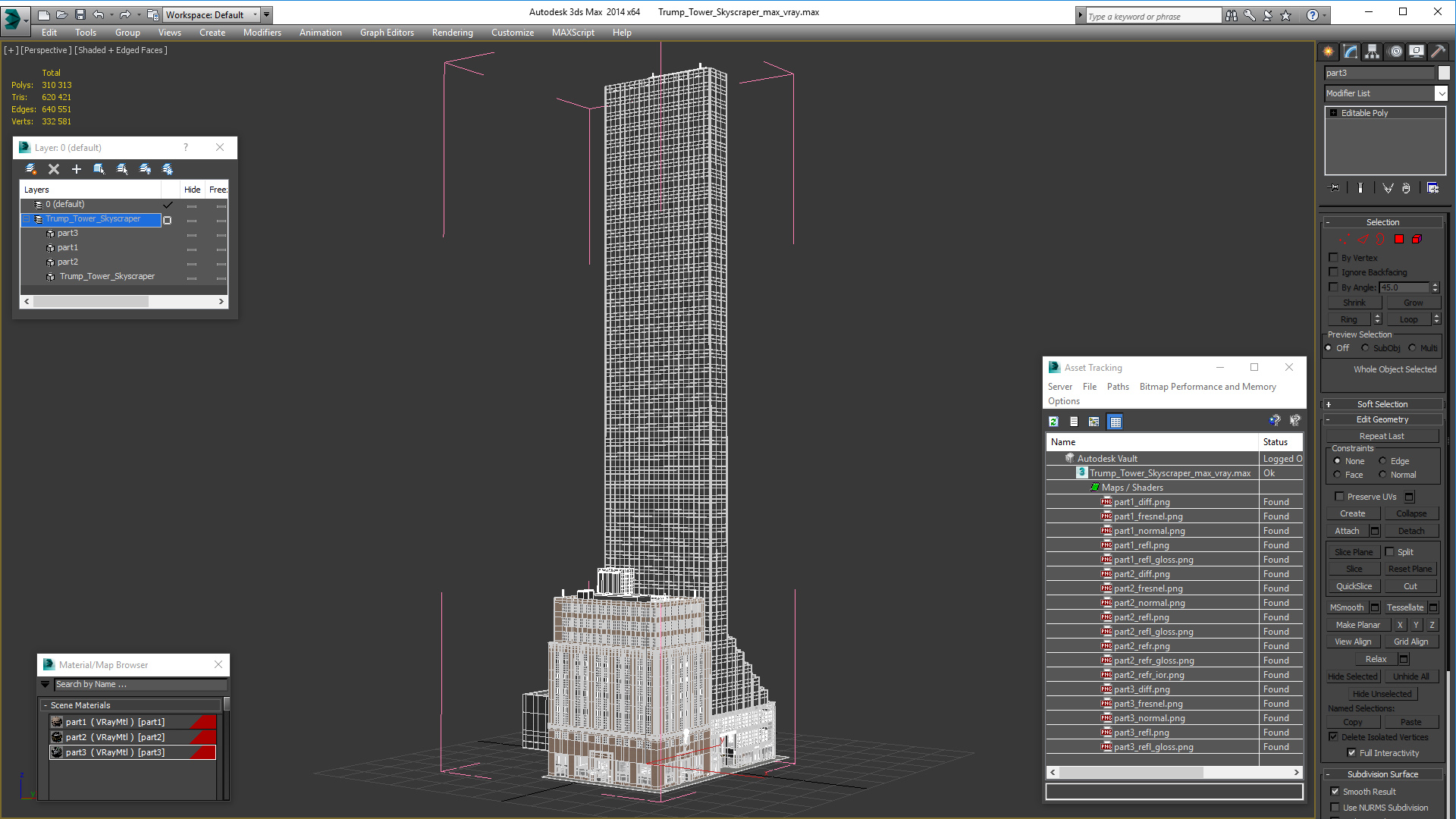The width and height of the screenshot is (1456, 819).
Task: Open Paths menu in Asset Tracking
Action: pyautogui.click(x=1118, y=387)
